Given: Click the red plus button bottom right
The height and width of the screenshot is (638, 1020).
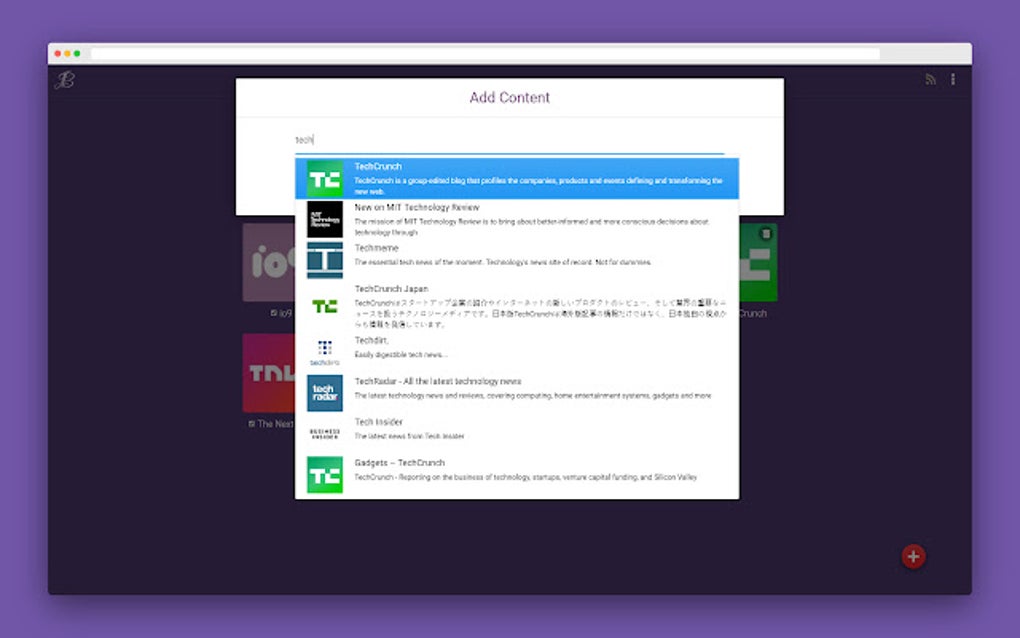Looking at the screenshot, I should point(912,556).
